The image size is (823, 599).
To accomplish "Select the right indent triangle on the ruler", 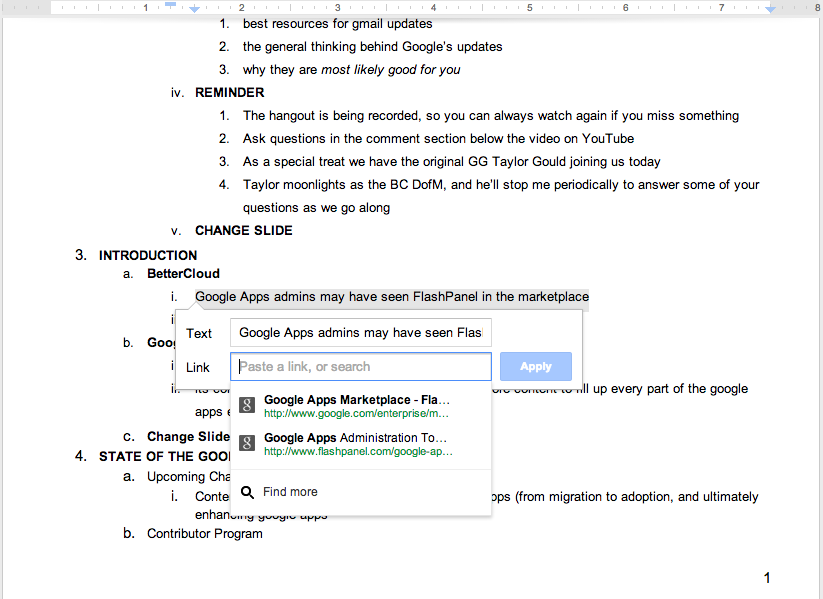I will tap(770, 9).
